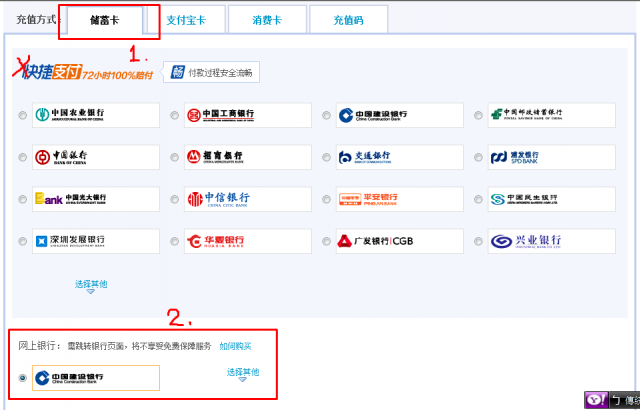The width and height of the screenshot is (640, 410).
Task: Select the 中信银行 radio button
Action: coord(175,199)
